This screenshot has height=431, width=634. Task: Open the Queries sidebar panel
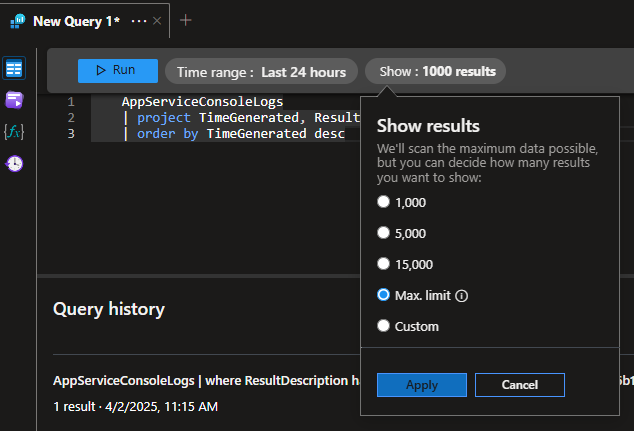[x=14, y=100]
